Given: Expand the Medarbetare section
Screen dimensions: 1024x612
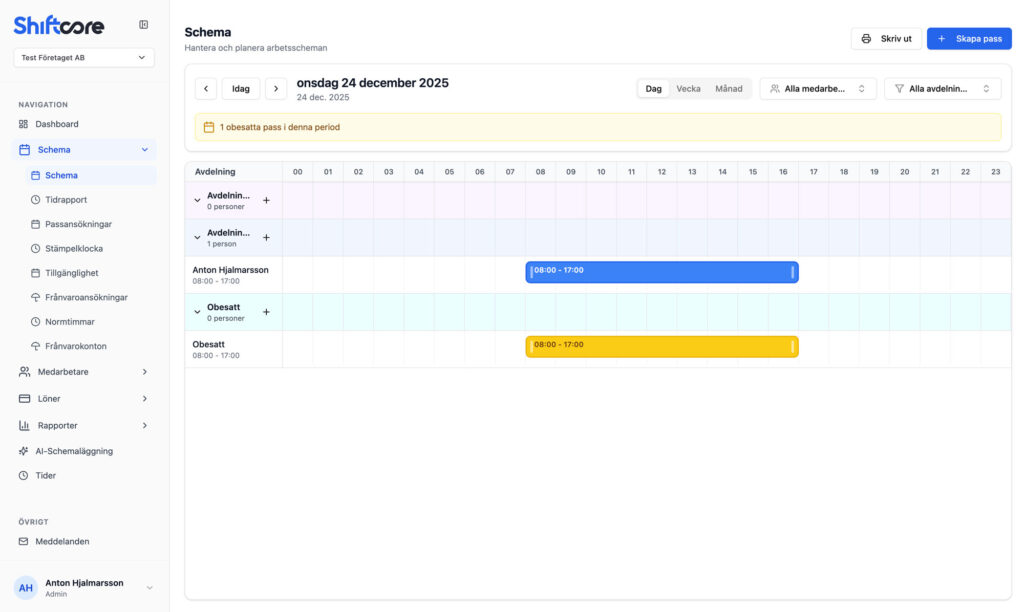Looking at the screenshot, I should coord(84,372).
